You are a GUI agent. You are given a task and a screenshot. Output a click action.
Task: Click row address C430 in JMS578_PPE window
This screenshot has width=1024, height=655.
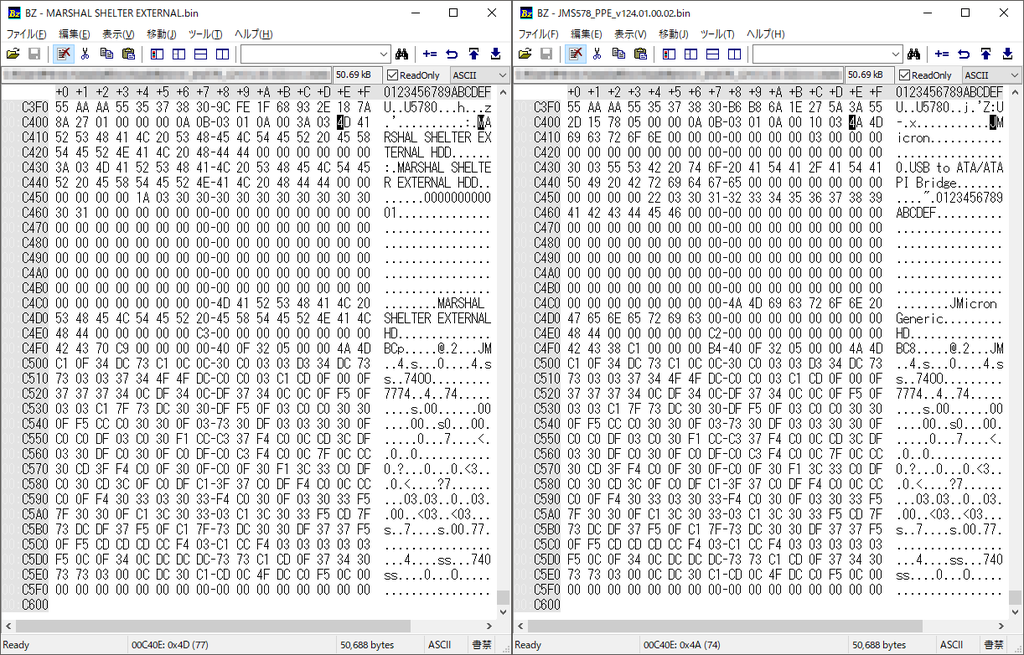pyautogui.click(x=547, y=167)
